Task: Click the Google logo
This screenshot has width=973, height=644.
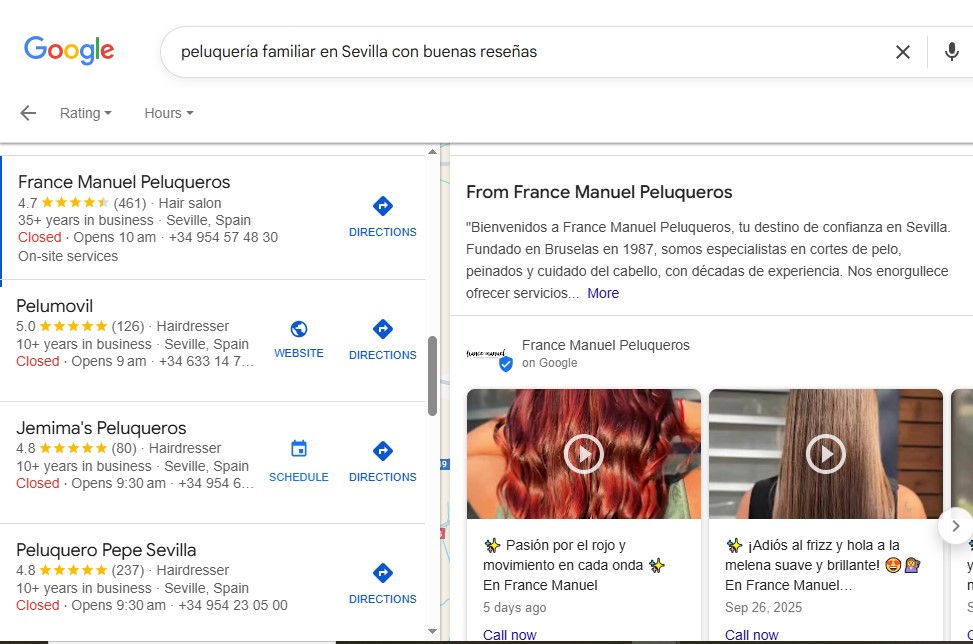Action: (x=69, y=50)
